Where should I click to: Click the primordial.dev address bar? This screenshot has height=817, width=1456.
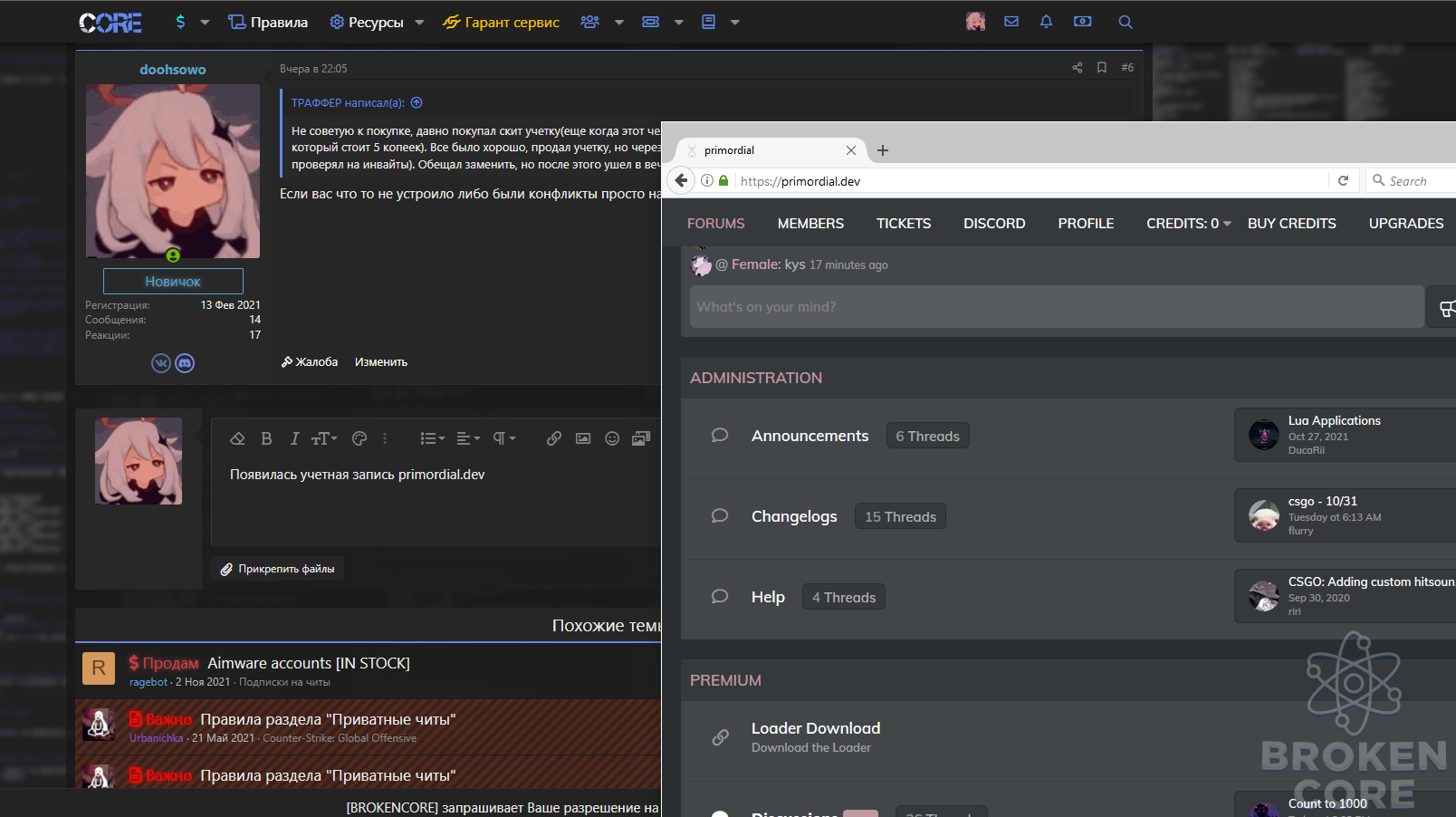tap(1032, 181)
